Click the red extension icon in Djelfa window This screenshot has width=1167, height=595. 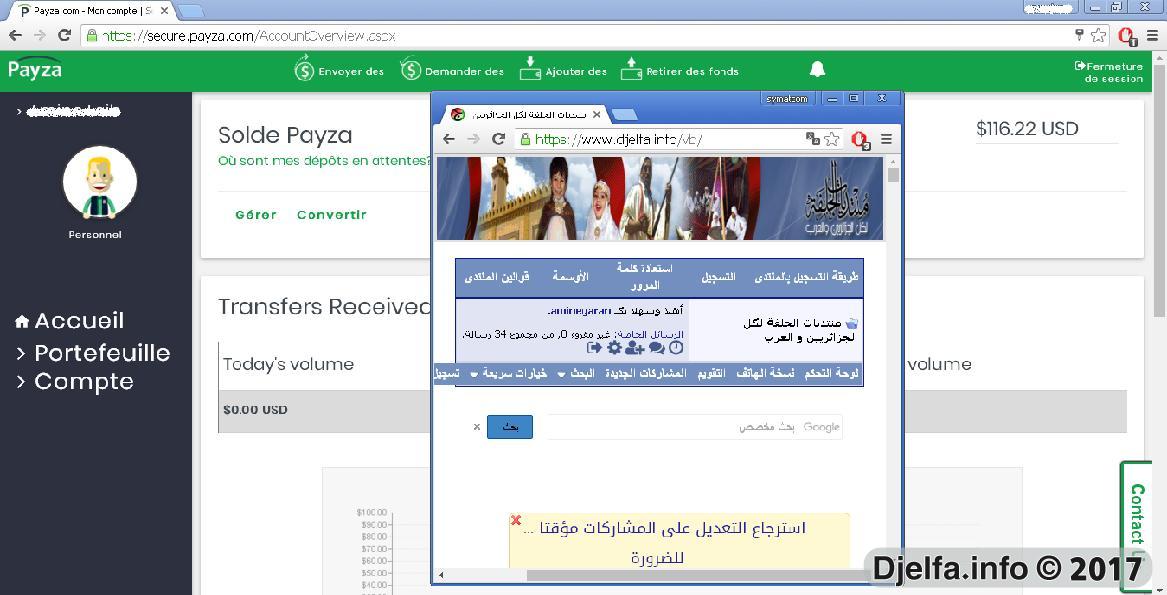860,139
